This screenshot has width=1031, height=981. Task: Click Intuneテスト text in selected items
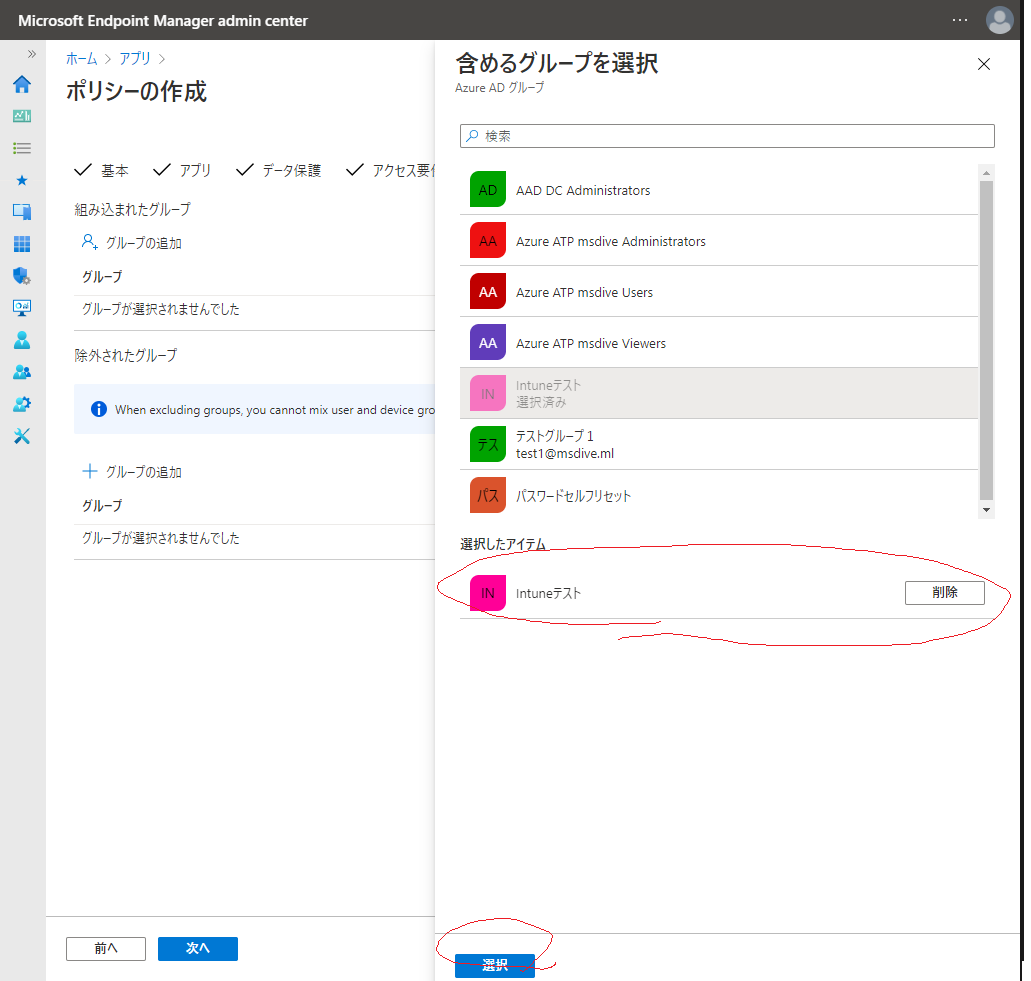pos(548,593)
